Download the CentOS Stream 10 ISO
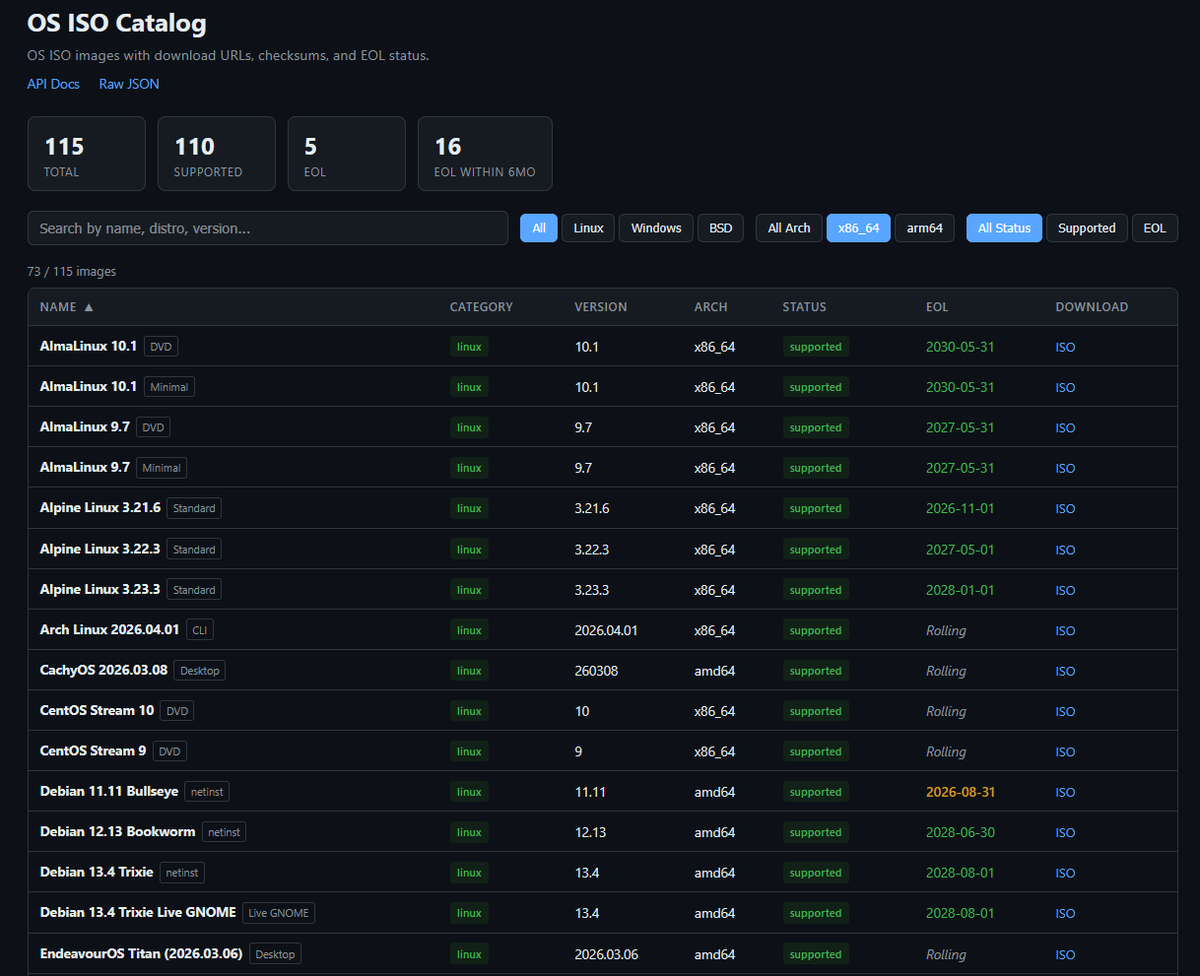Screen dimensions: 1200x976 1066,712
